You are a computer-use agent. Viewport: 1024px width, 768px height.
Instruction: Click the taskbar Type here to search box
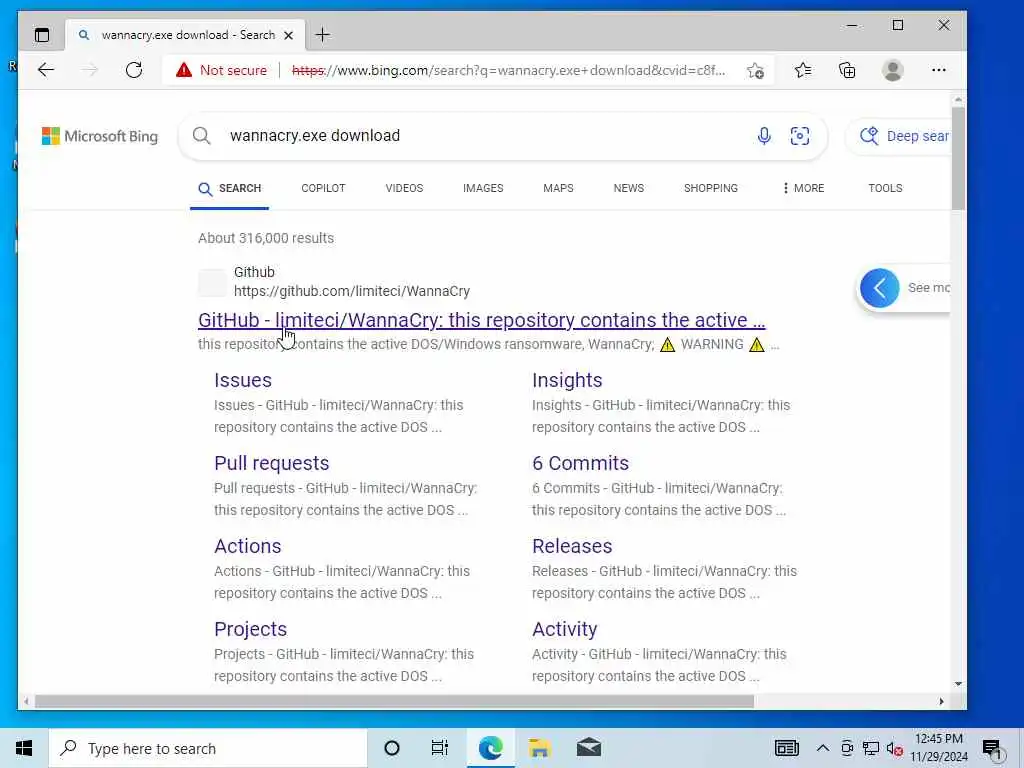(208, 748)
